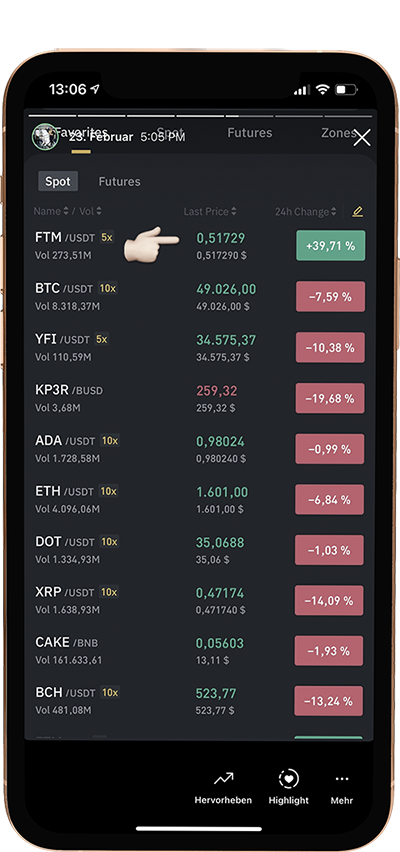Close the story with X icon
400x852 pixels.
click(x=361, y=137)
